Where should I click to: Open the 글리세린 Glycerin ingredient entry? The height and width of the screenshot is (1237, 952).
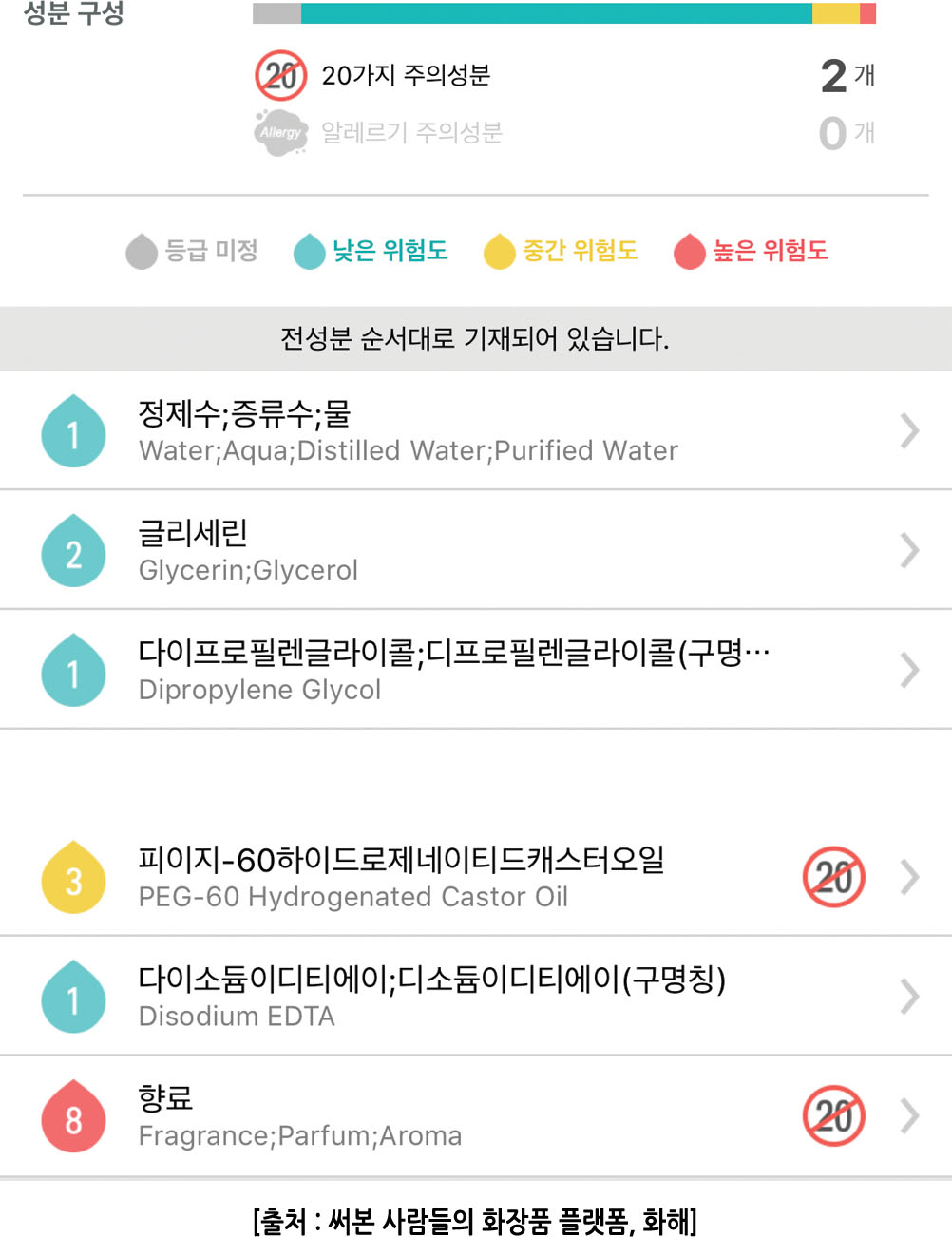coord(476,550)
